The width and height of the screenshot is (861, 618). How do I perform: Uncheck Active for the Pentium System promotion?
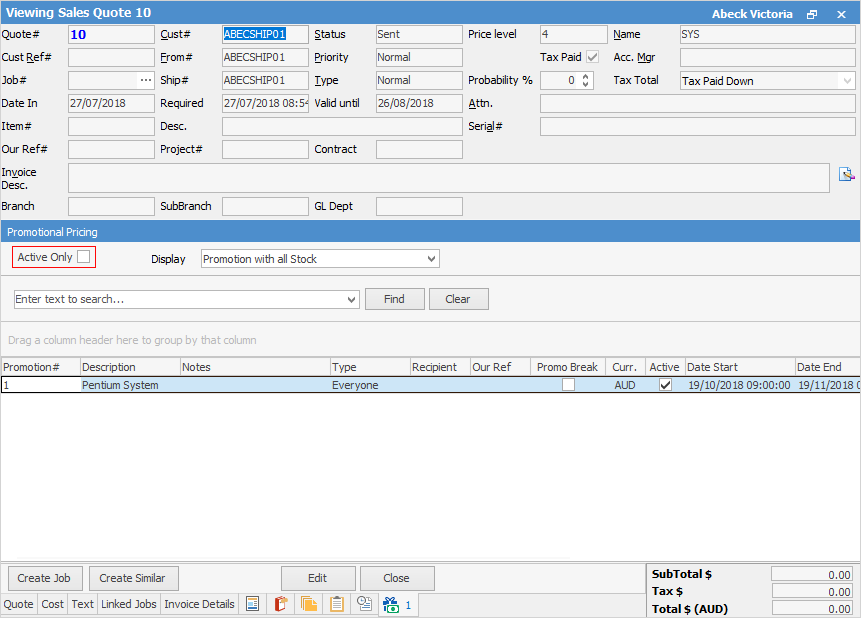pyautogui.click(x=665, y=385)
